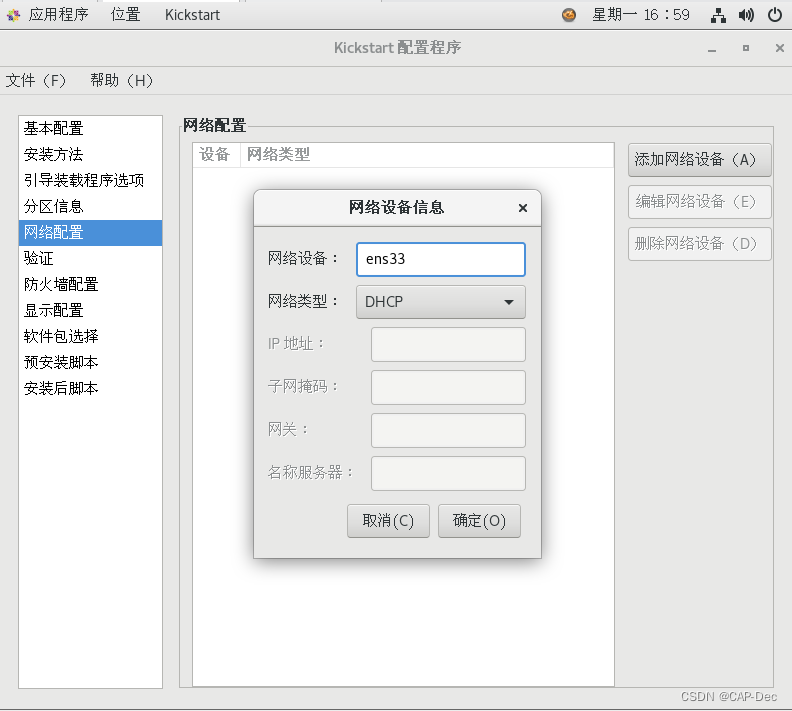Open the 位置 menu in the top panel

pos(125,15)
